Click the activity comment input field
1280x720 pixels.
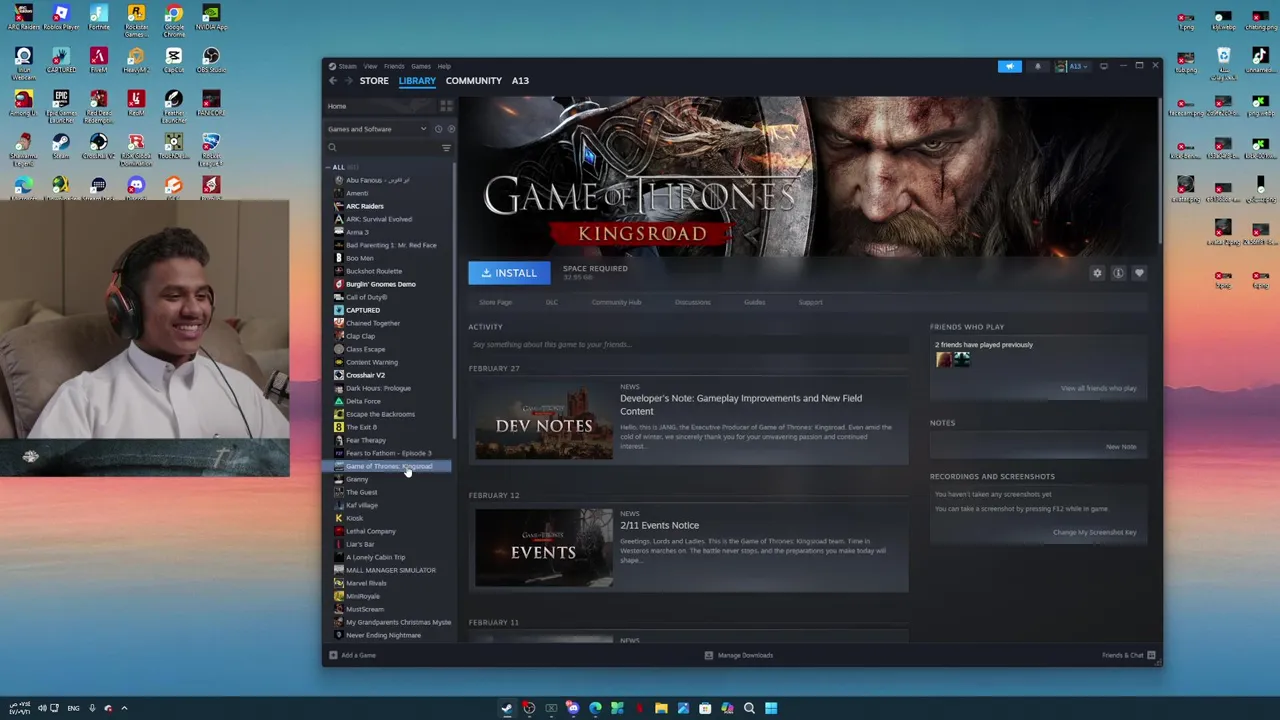point(688,345)
